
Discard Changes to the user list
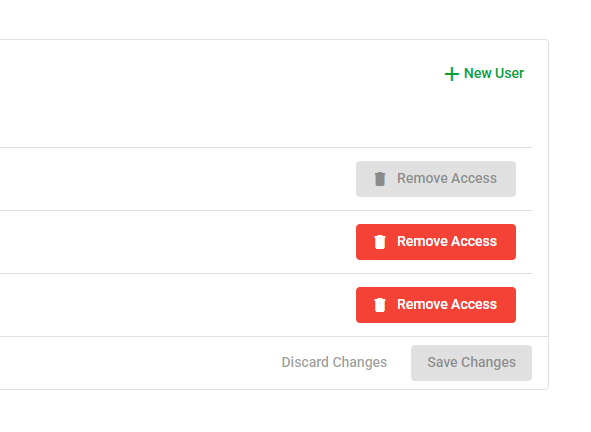tap(334, 362)
